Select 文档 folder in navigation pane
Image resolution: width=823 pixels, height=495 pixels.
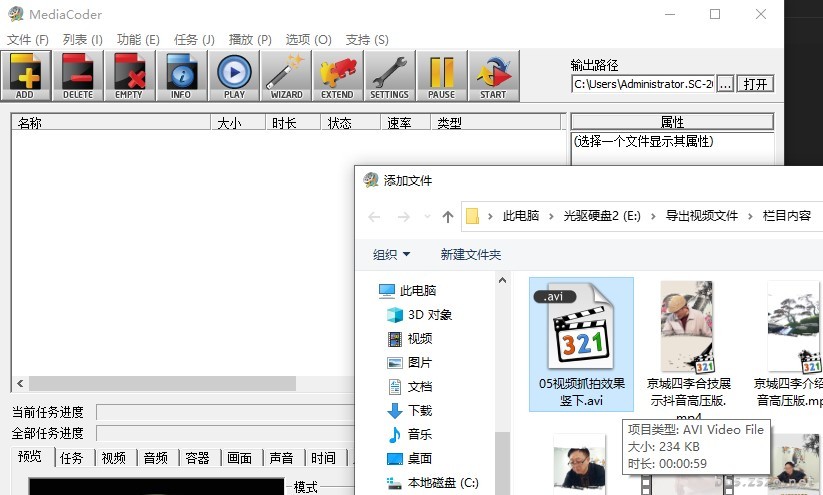coord(410,387)
